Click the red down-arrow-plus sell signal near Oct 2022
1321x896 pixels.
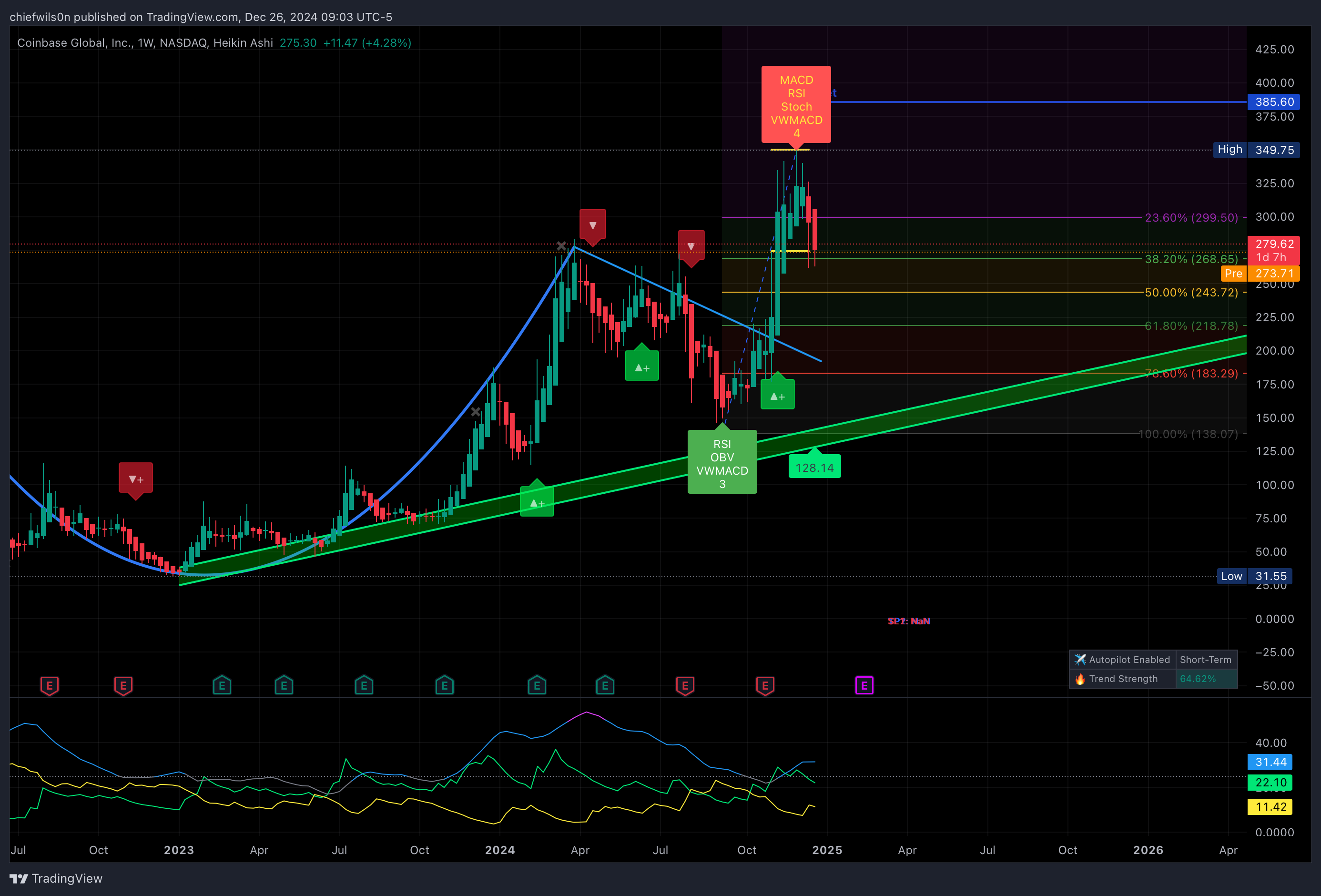click(x=135, y=480)
